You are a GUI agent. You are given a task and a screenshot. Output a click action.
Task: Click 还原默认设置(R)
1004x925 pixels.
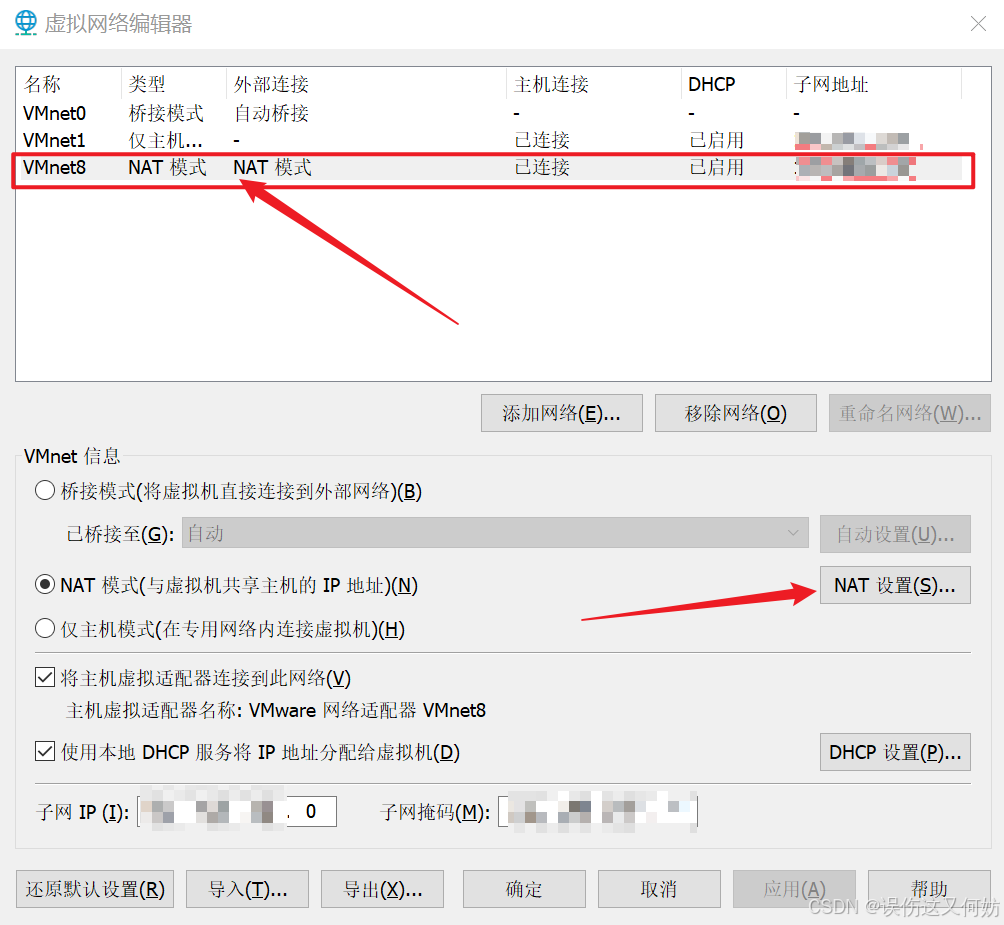(x=94, y=888)
